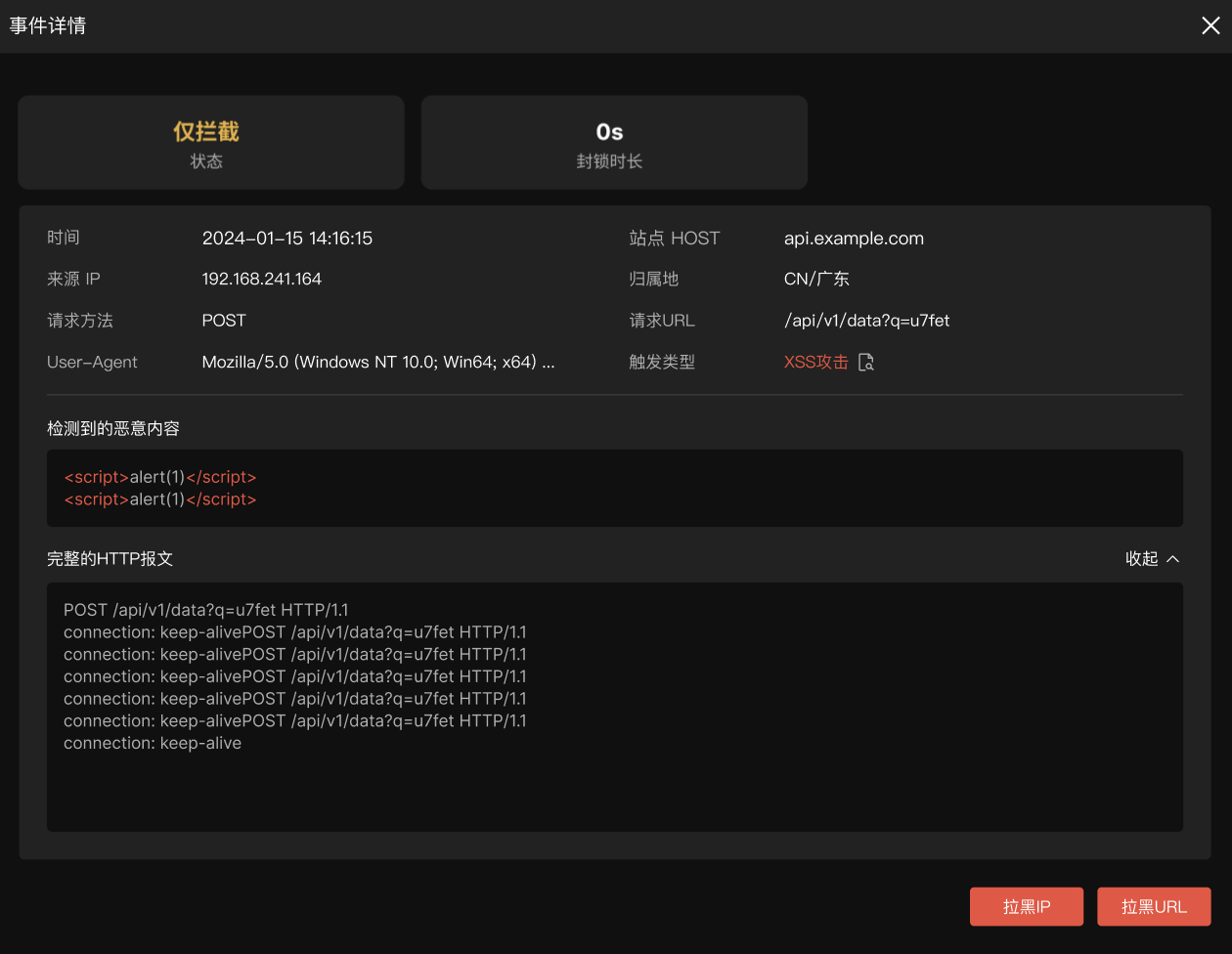Screen dimensions: 1232x954
Task: Block the source with 拉黑IP button
Action: click(x=1027, y=906)
